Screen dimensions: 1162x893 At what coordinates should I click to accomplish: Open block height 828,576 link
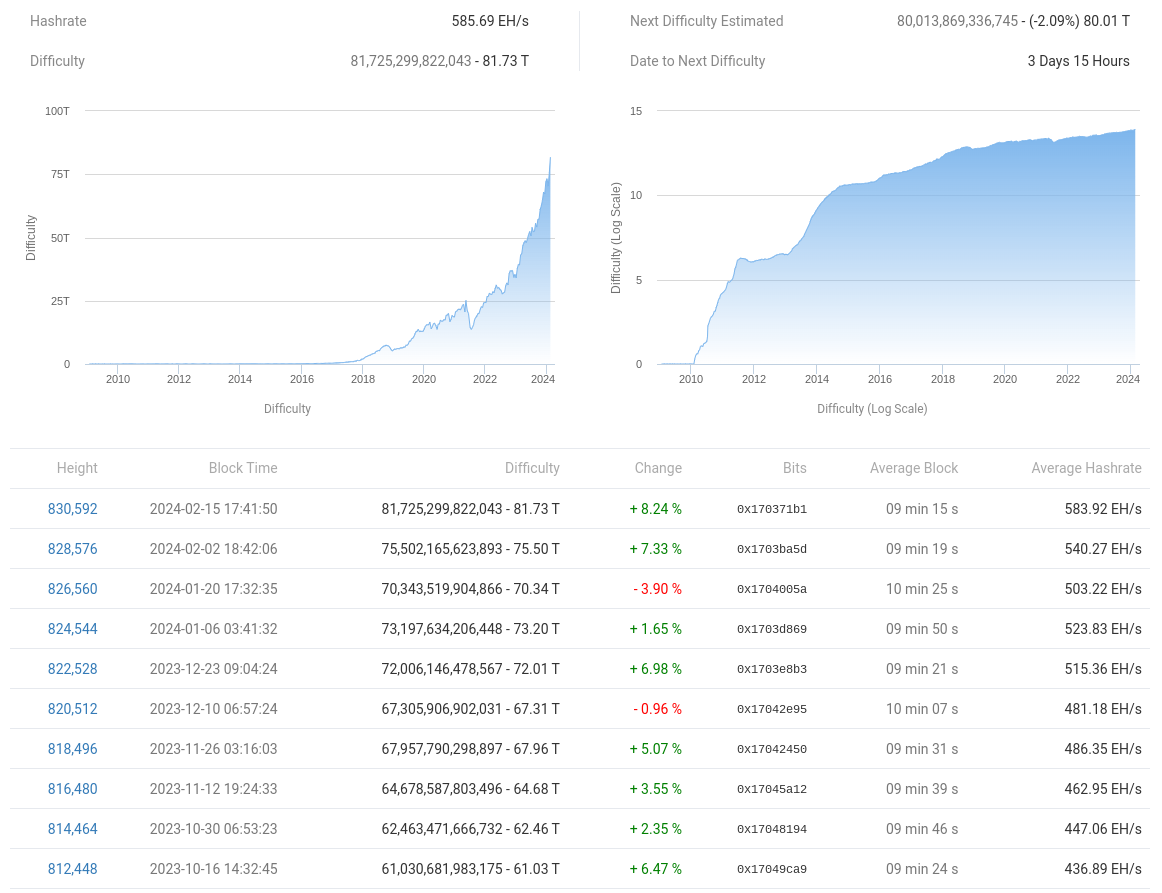(x=73, y=549)
